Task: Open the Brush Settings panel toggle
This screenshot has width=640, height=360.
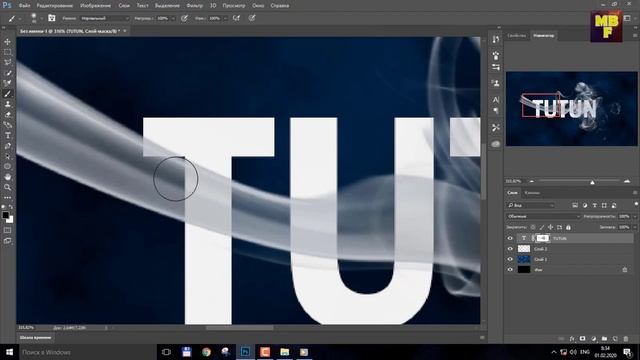Action: [51, 18]
